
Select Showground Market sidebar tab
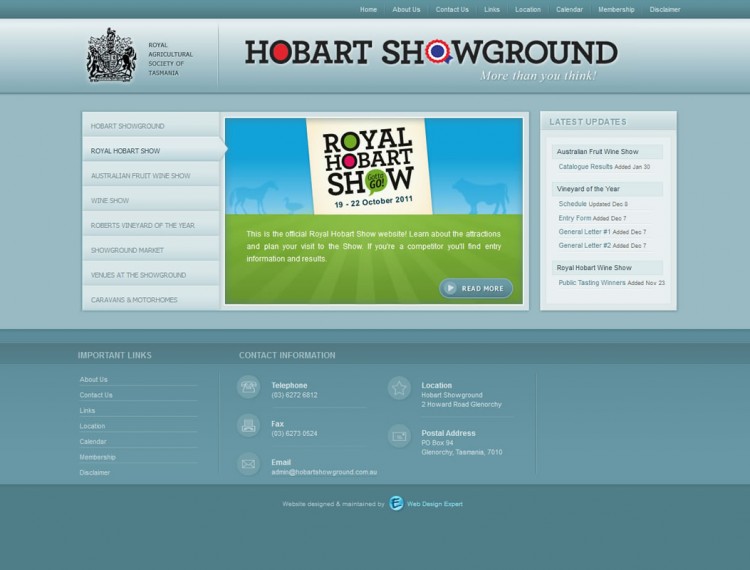151,250
